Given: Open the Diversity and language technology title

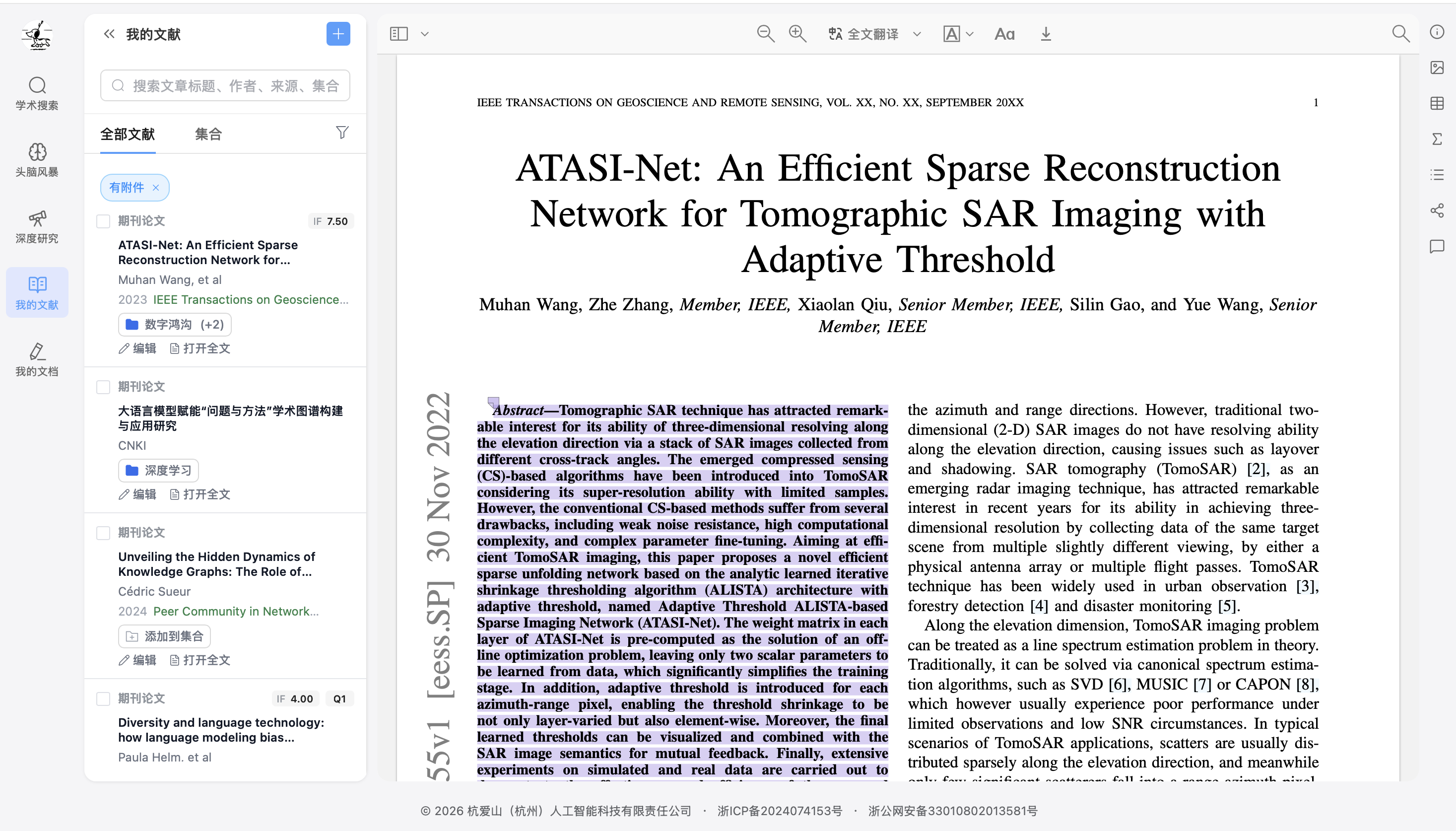Looking at the screenshot, I should click(x=221, y=731).
